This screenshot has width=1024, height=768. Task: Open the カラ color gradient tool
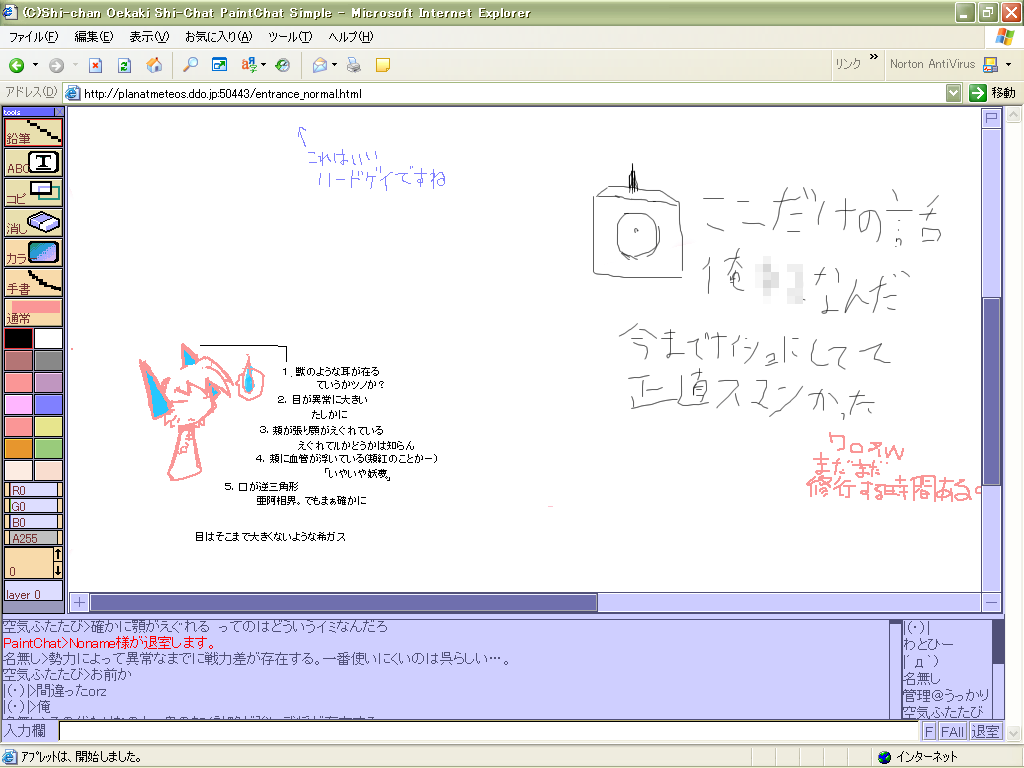tap(33, 253)
